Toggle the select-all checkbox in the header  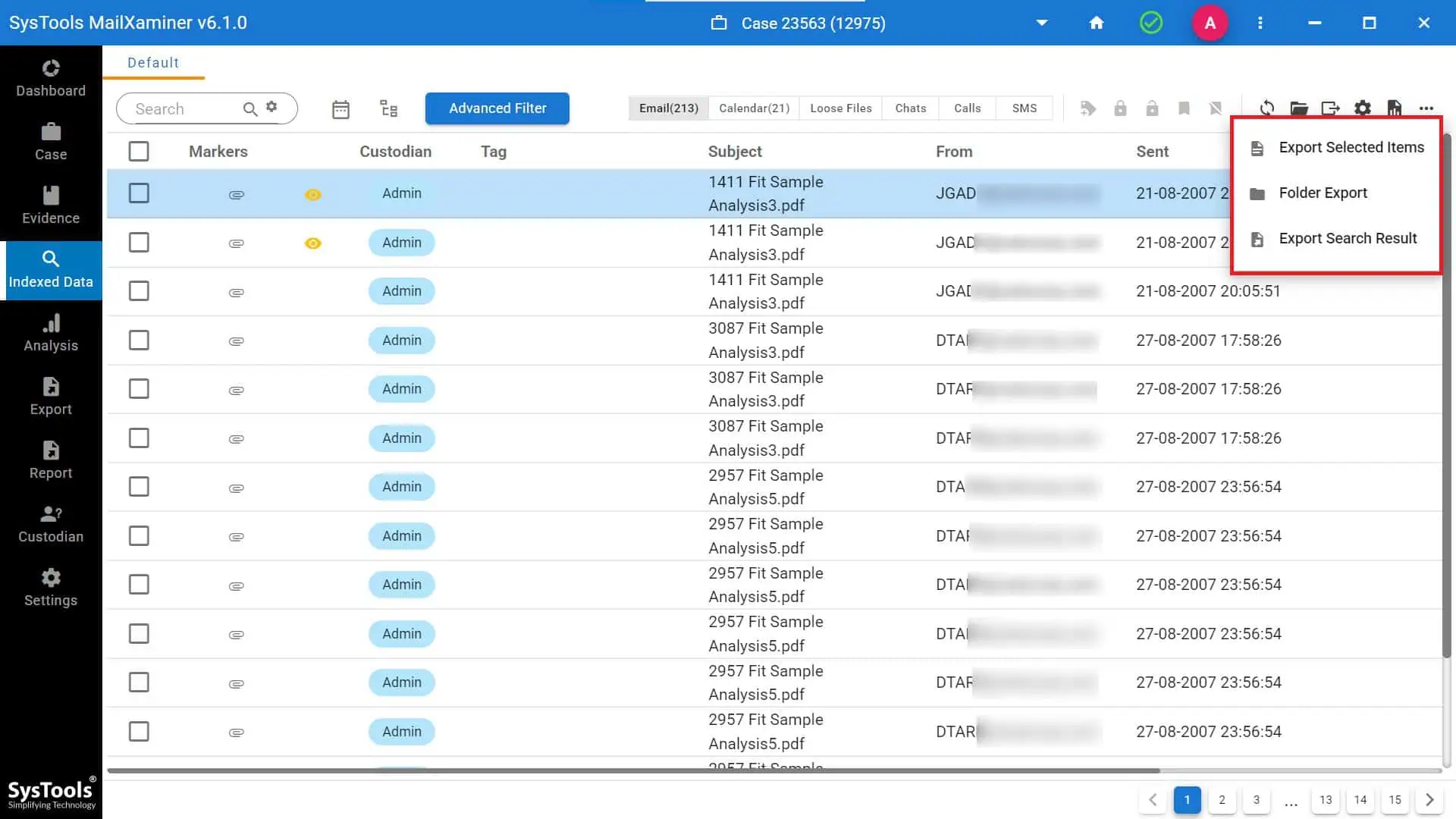pos(139,152)
